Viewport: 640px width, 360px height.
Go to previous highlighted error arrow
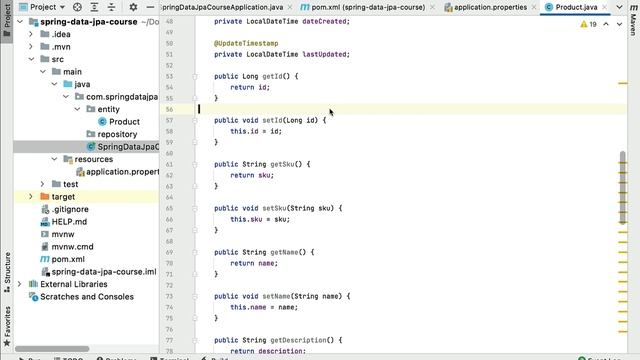606,24
